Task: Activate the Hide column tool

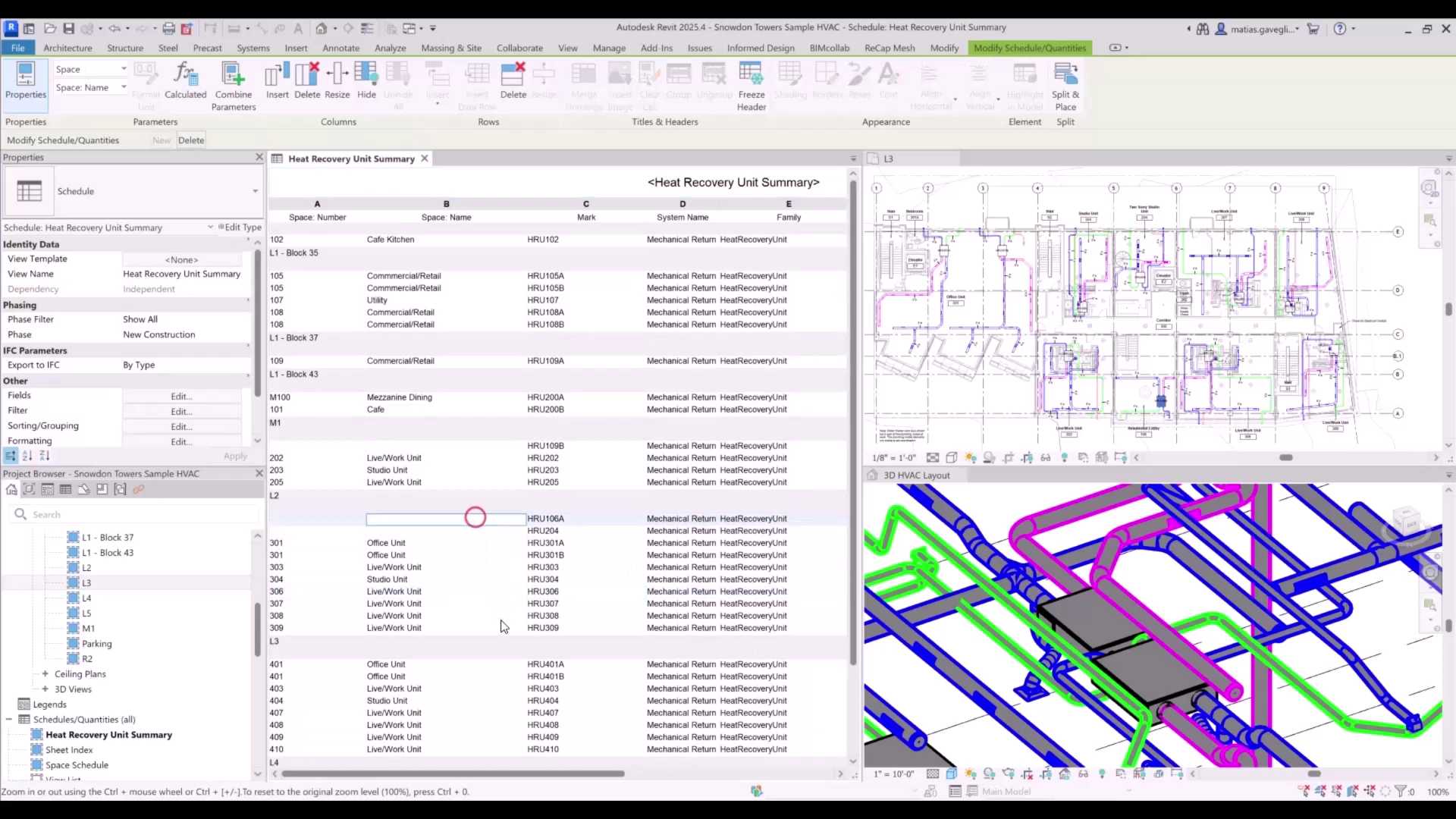Action: click(366, 80)
